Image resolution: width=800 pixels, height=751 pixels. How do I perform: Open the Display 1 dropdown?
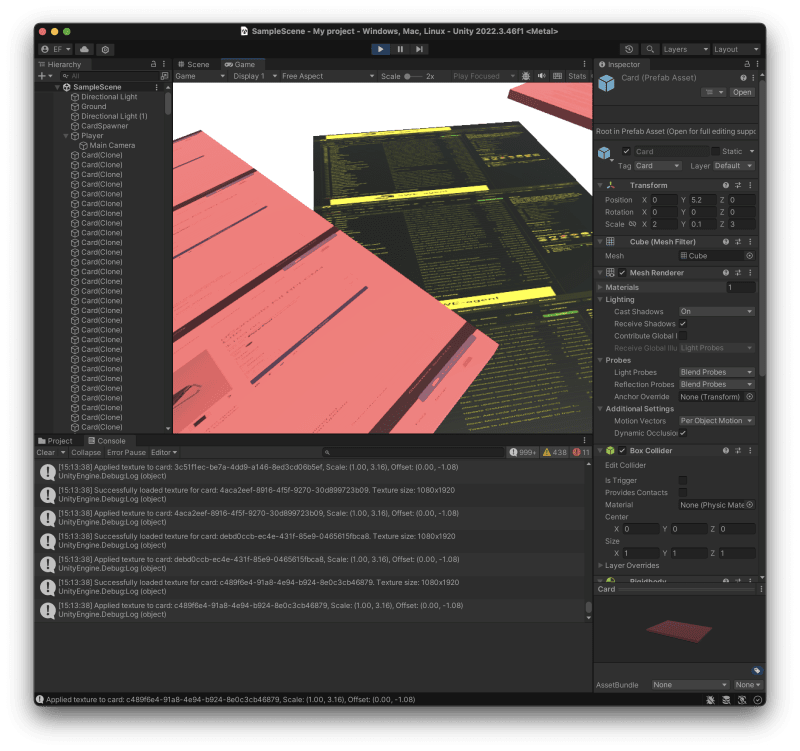point(255,76)
